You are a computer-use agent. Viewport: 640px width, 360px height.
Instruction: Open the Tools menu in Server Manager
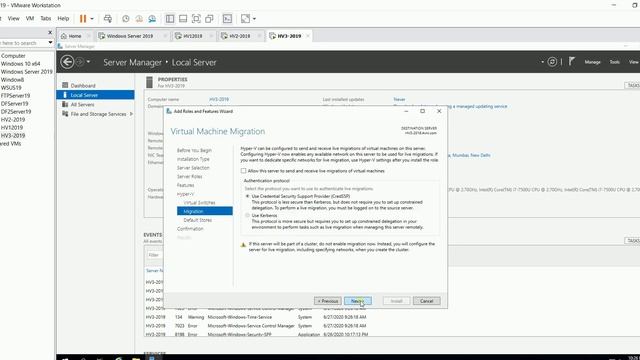(614, 62)
